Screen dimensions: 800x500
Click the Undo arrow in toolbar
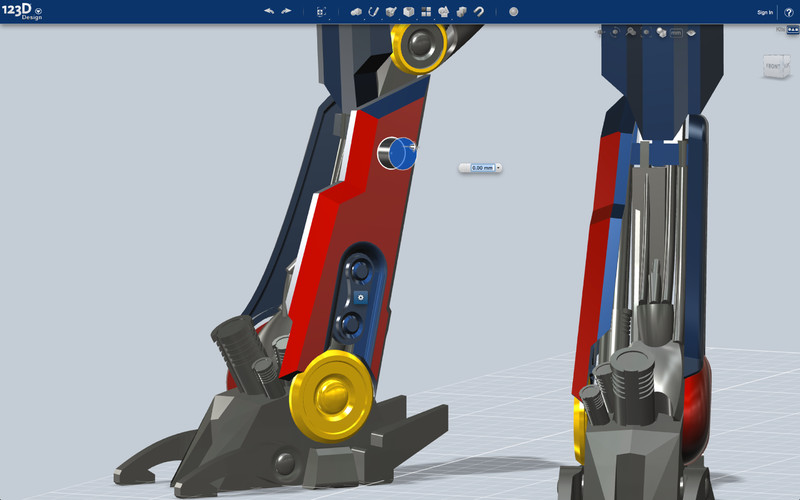(268, 12)
